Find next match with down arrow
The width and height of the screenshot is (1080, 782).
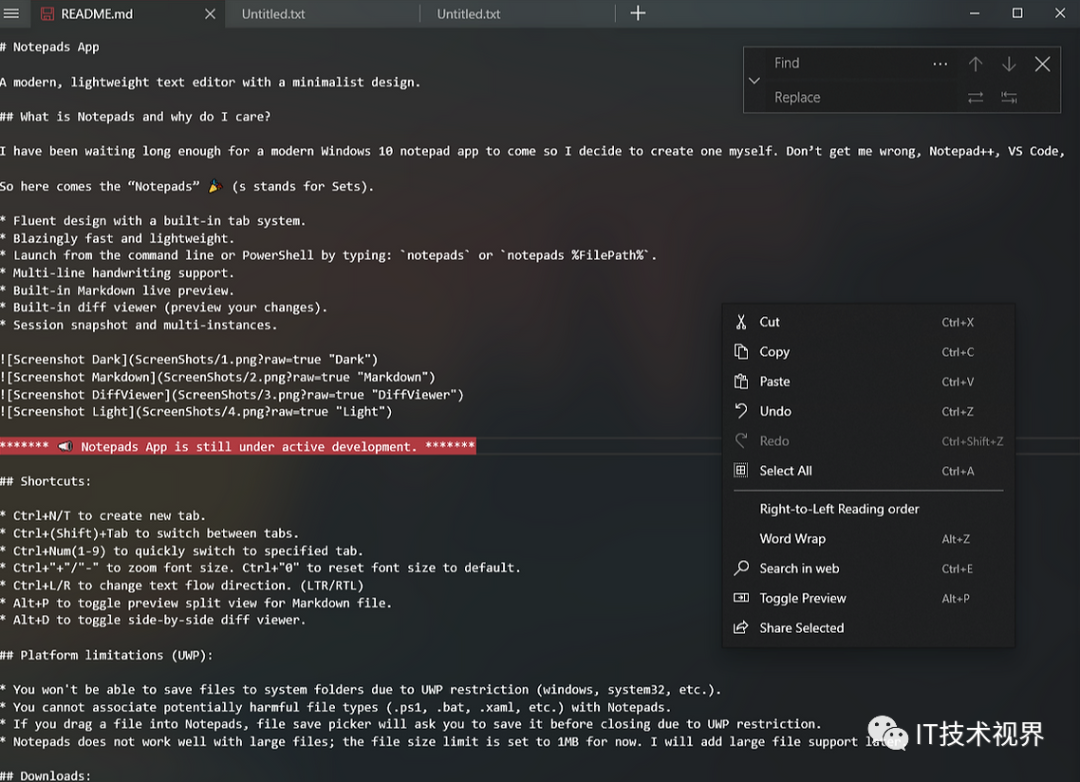(1009, 64)
